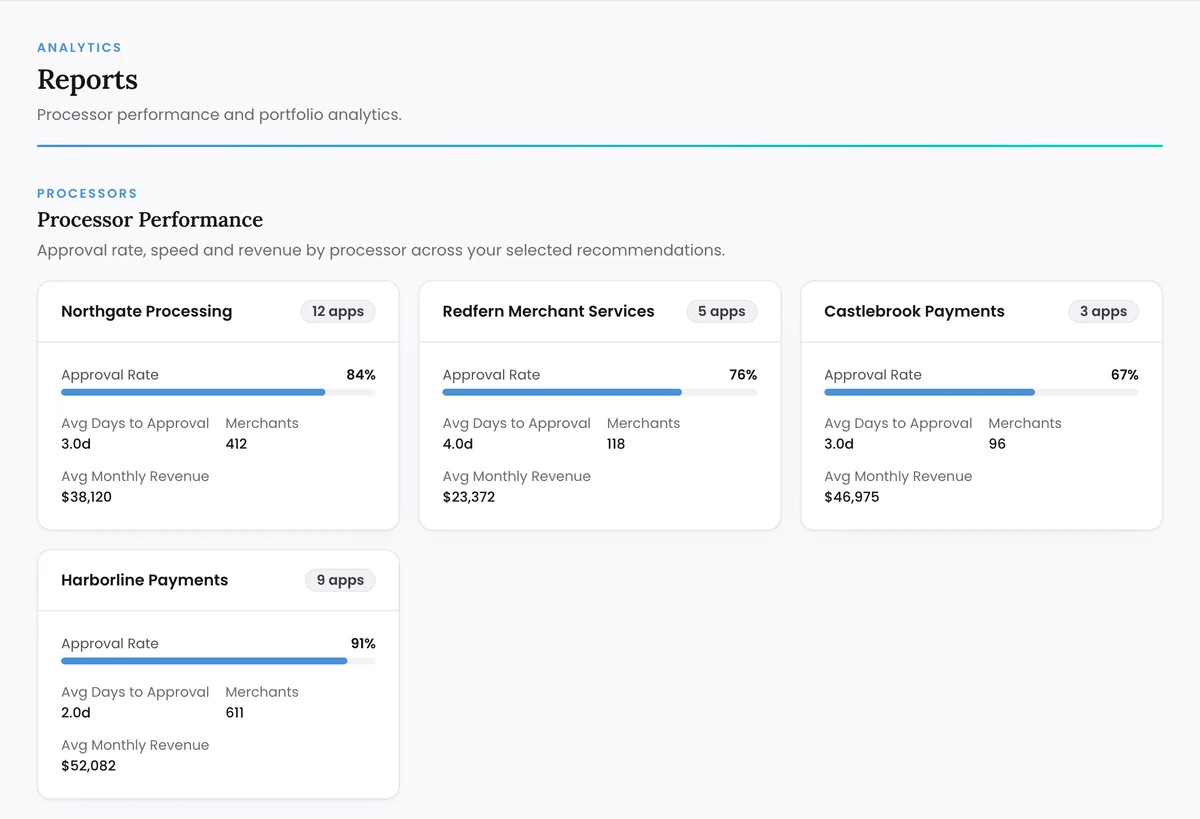Click the 12 apps badge
This screenshot has width=1200, height=819.
point(338,311)
